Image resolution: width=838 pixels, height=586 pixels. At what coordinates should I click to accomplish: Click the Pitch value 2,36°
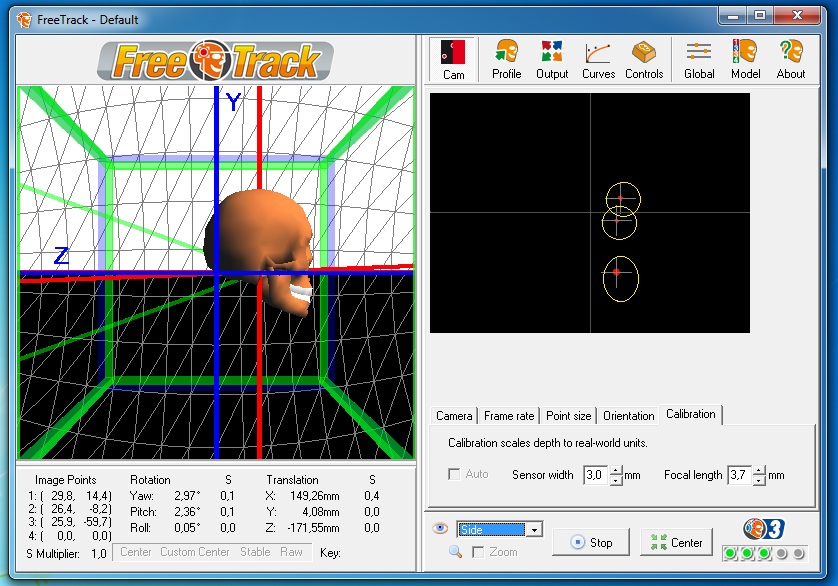click(x=187, y=512)
